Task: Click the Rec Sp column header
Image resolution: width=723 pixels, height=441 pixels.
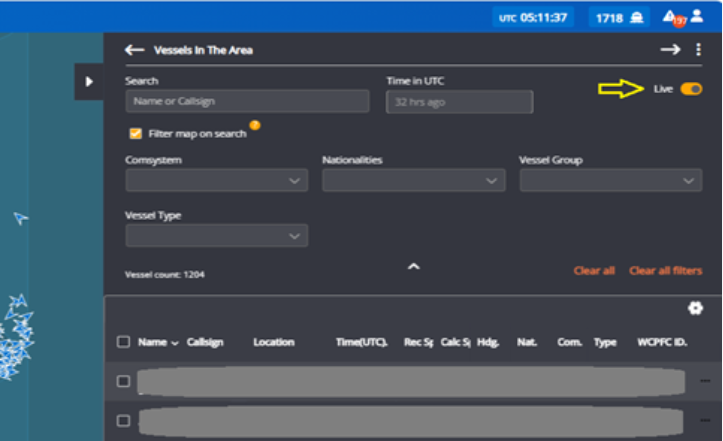Action: tap(418, 342)
